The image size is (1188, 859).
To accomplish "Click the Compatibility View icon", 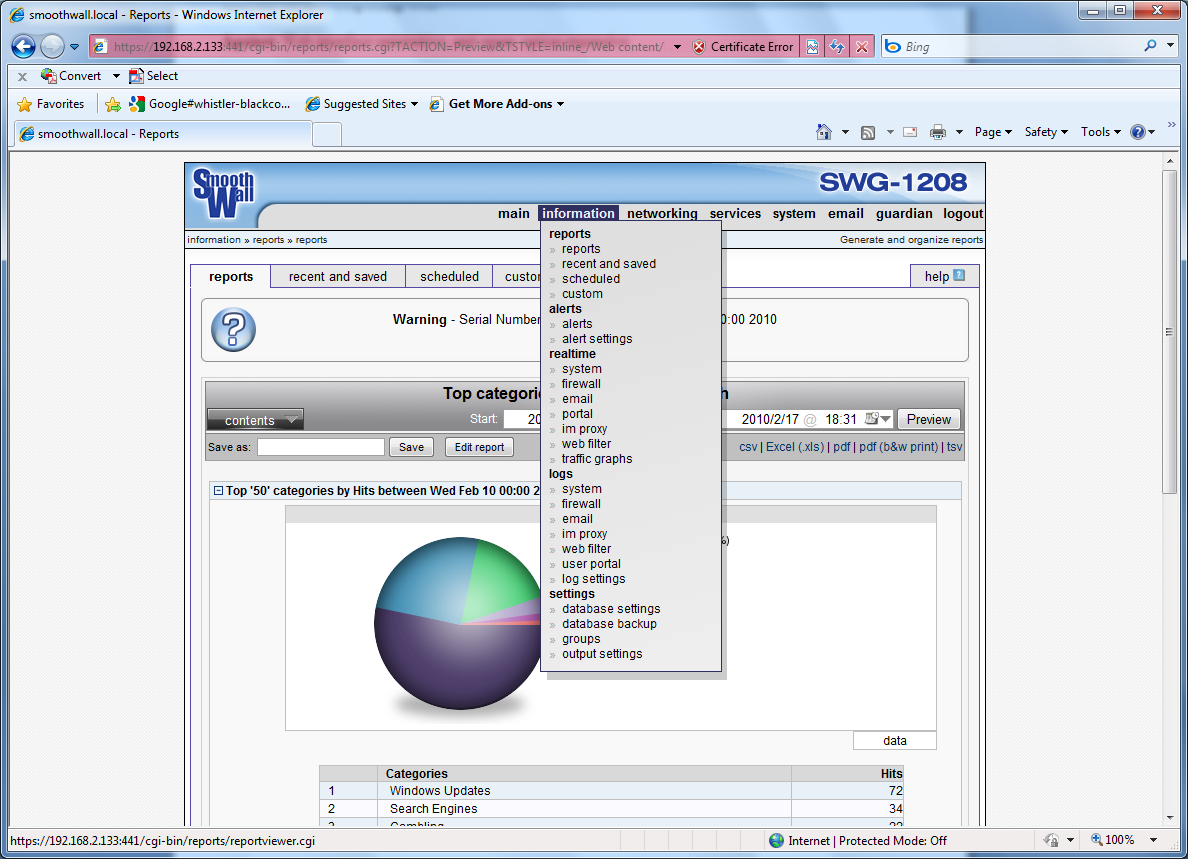I will click(x=812, y=47).
